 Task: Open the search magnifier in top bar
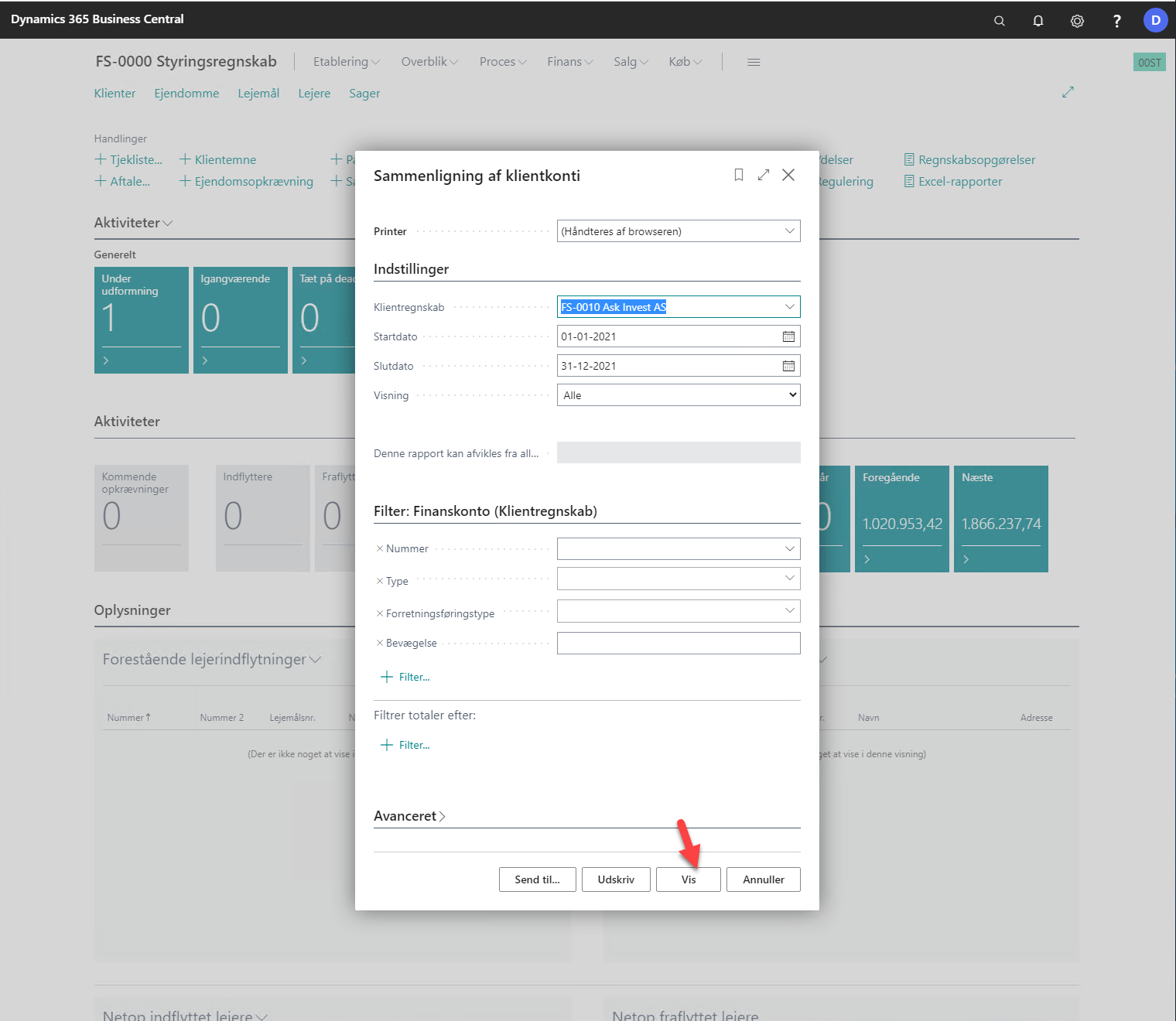pyautogui.click(x=1000, y=21)
